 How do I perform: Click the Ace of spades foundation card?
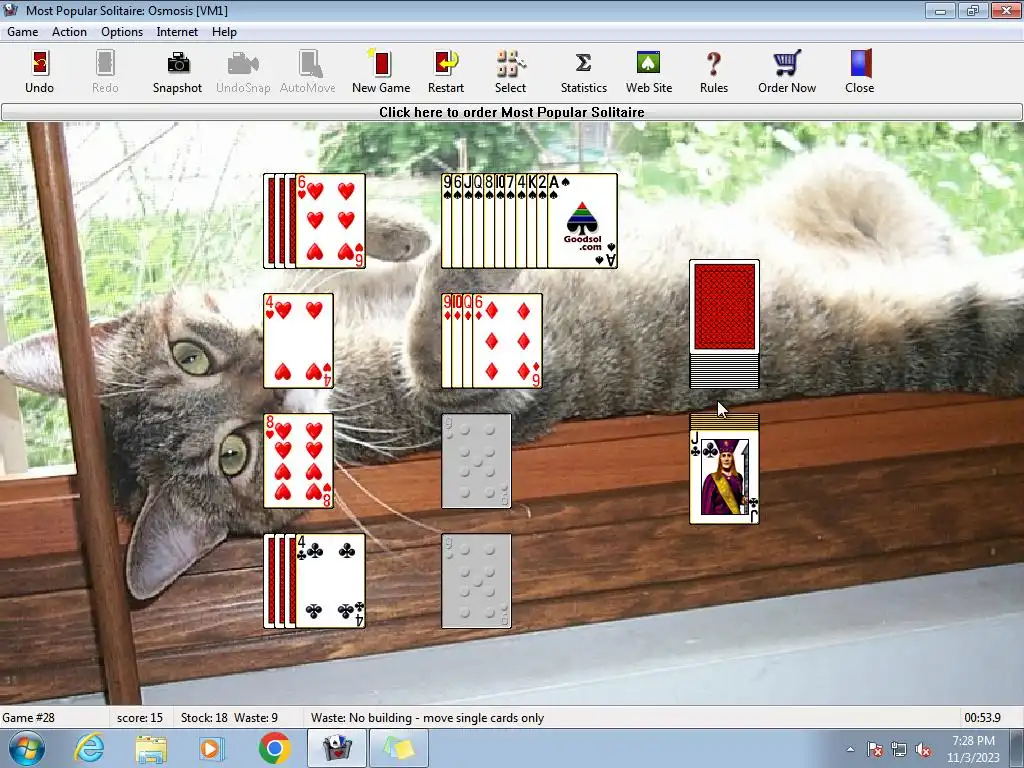[x=583, y=221]
